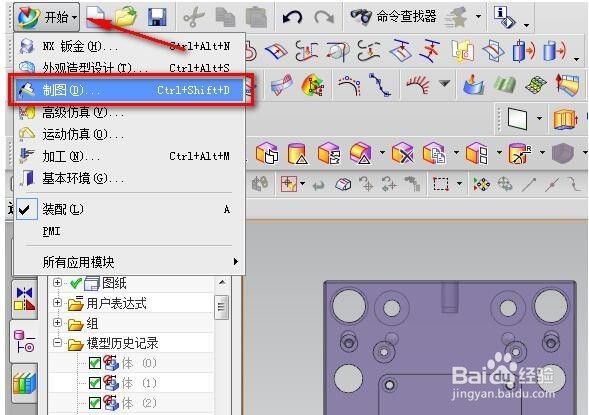Viewport: 589px width, 415px height.
Task: Uncheck the 体 (1) checkbox
Action: coord(95,383)
